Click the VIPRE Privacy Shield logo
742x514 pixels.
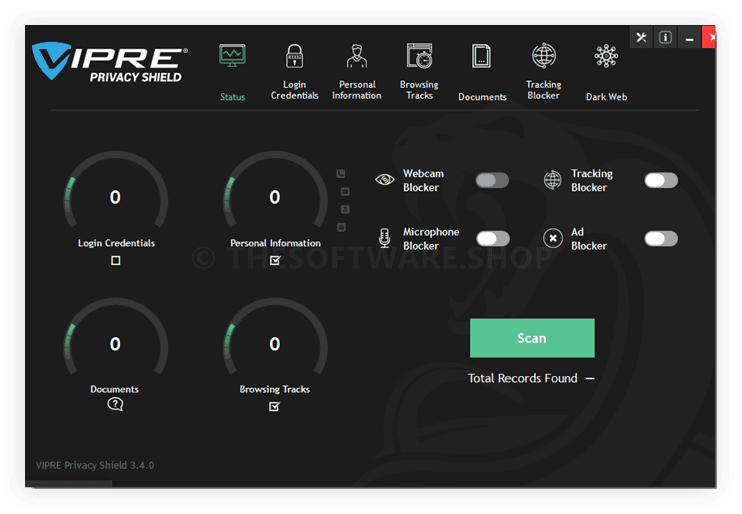[x=108, y=61]
